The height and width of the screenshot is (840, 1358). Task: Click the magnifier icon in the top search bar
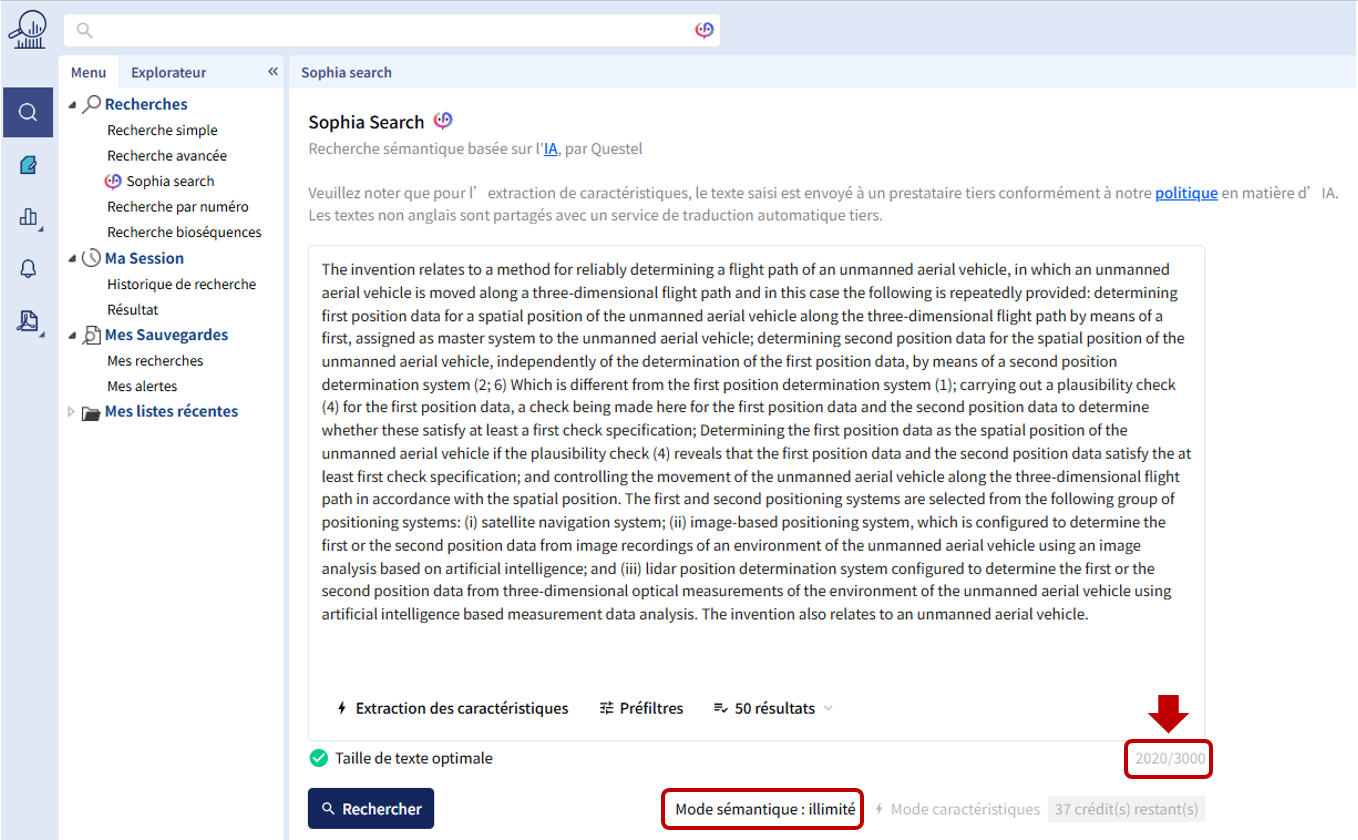(85, 30)
